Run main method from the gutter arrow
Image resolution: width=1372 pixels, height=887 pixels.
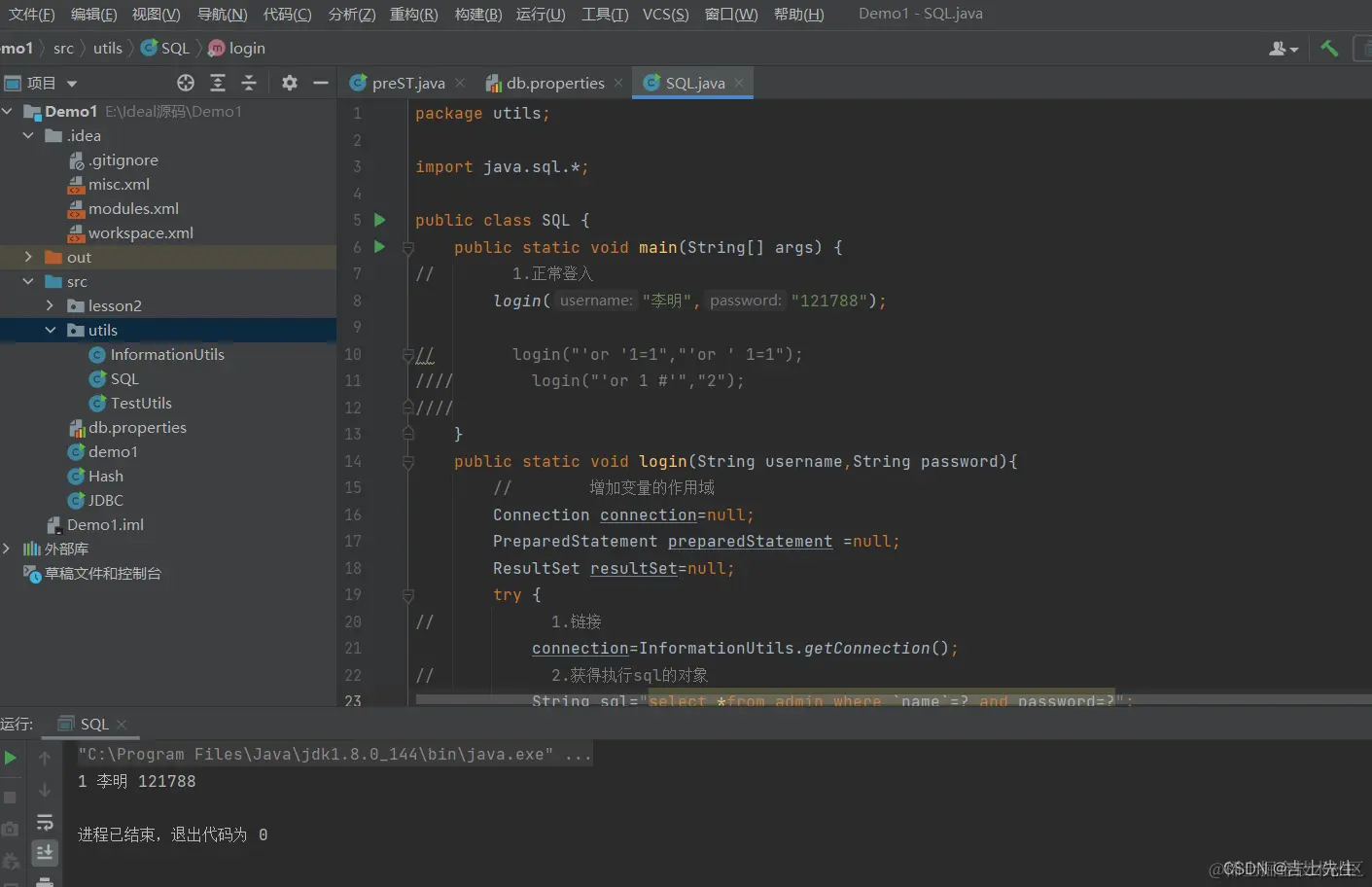point(380,246)
